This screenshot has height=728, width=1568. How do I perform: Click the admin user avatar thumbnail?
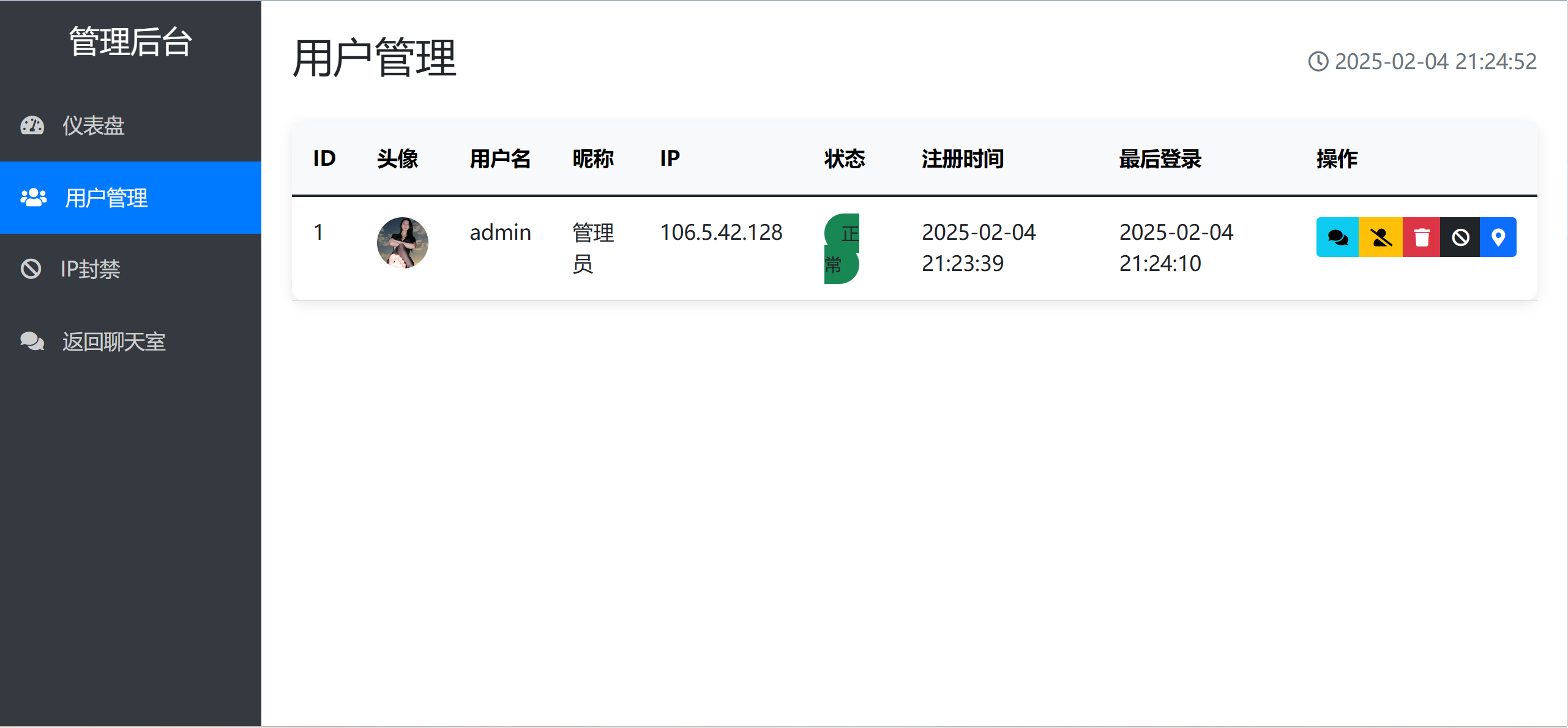point(402,243)
